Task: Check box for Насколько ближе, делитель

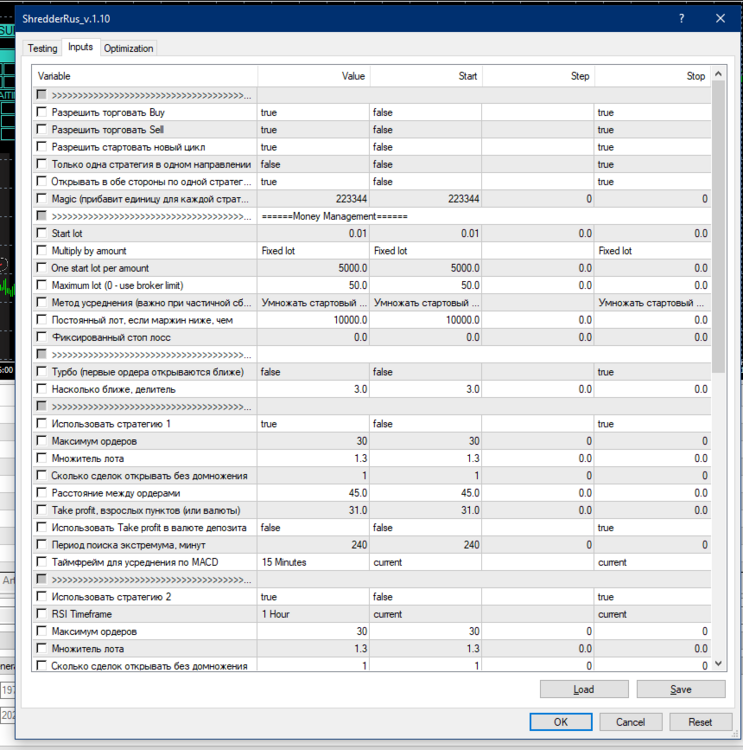Action: [42, 389]
